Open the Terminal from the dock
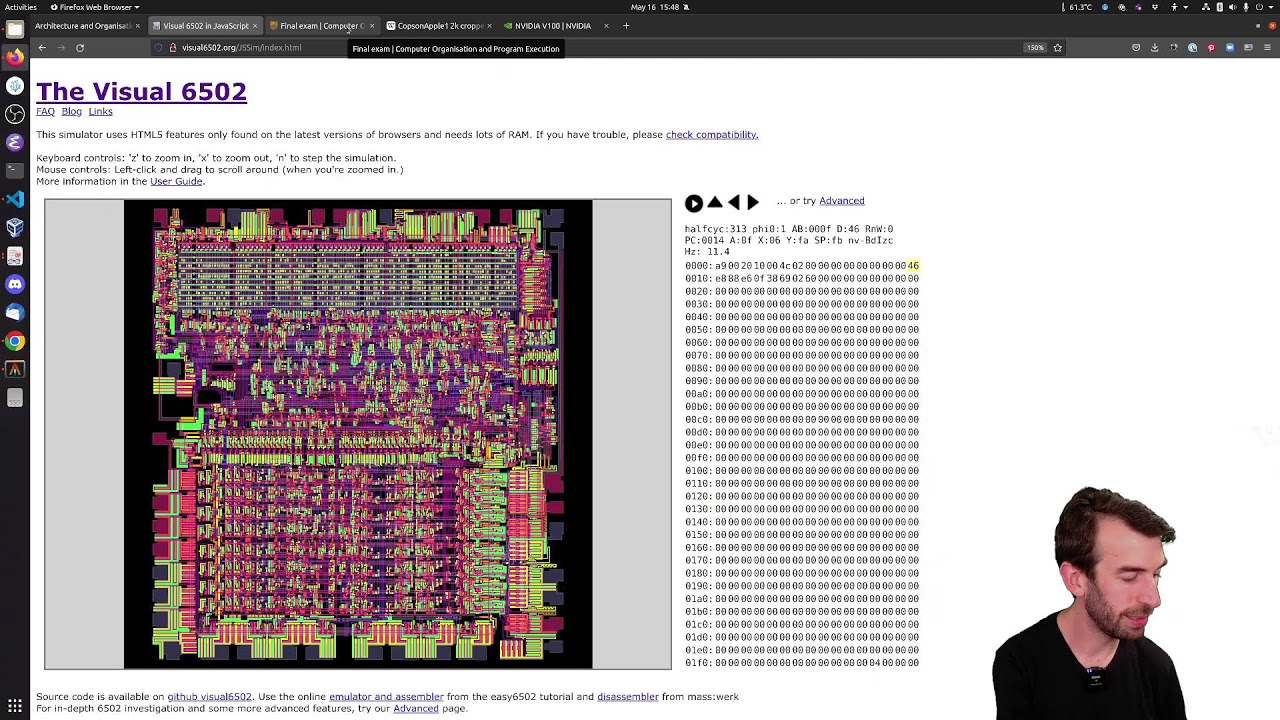 15,171
